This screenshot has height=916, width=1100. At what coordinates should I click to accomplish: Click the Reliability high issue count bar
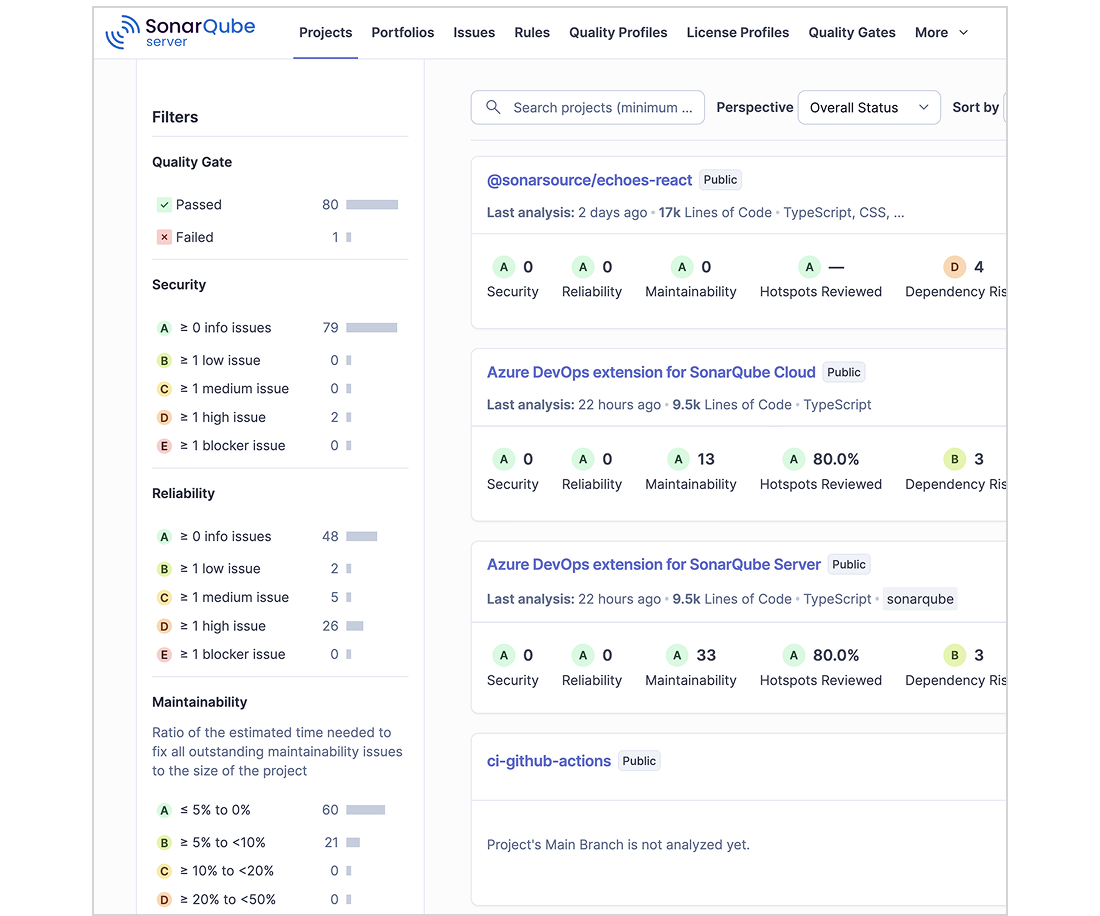click(355, 626)
